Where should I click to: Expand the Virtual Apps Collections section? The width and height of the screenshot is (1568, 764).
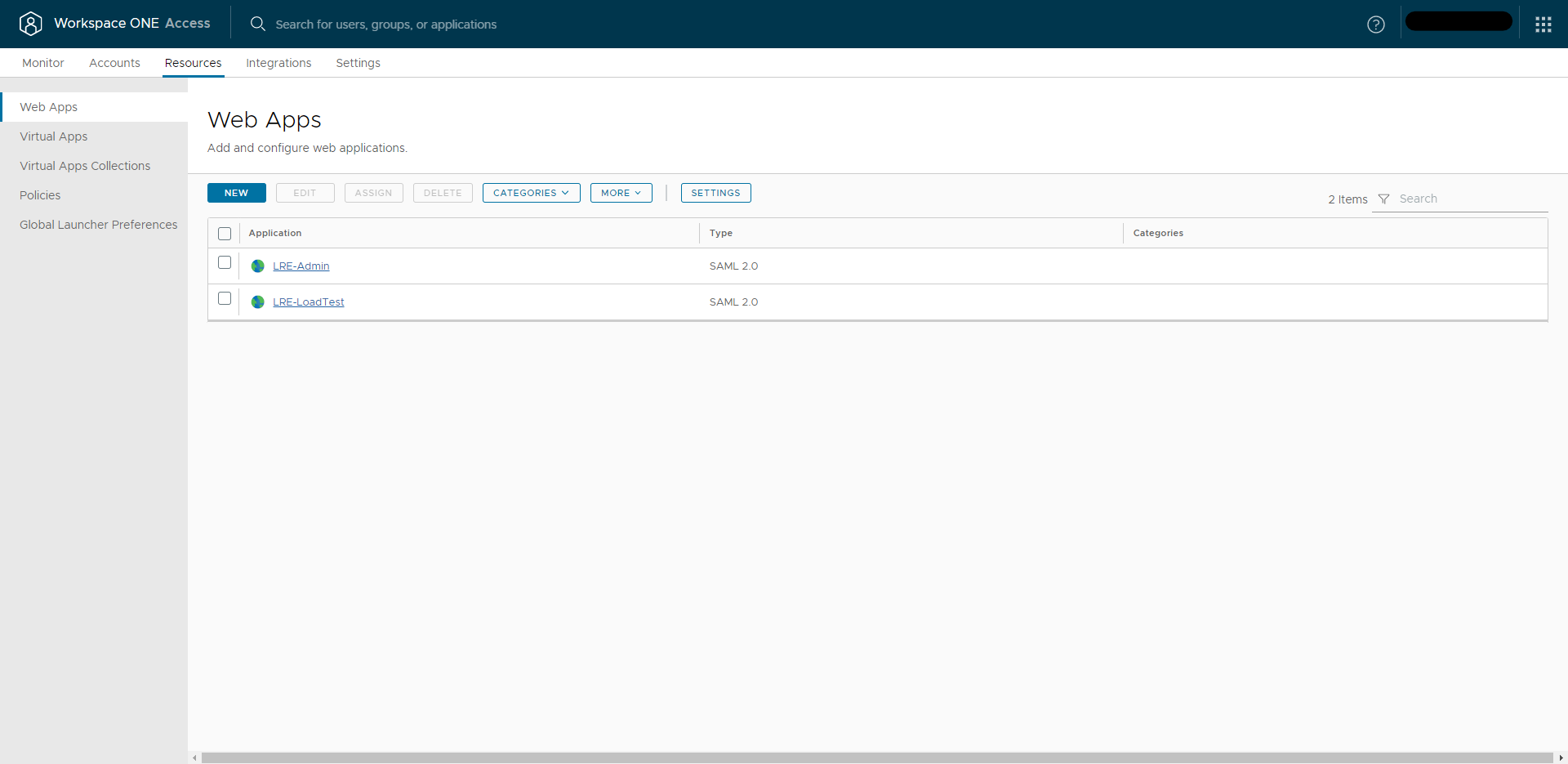coord(85,165)
